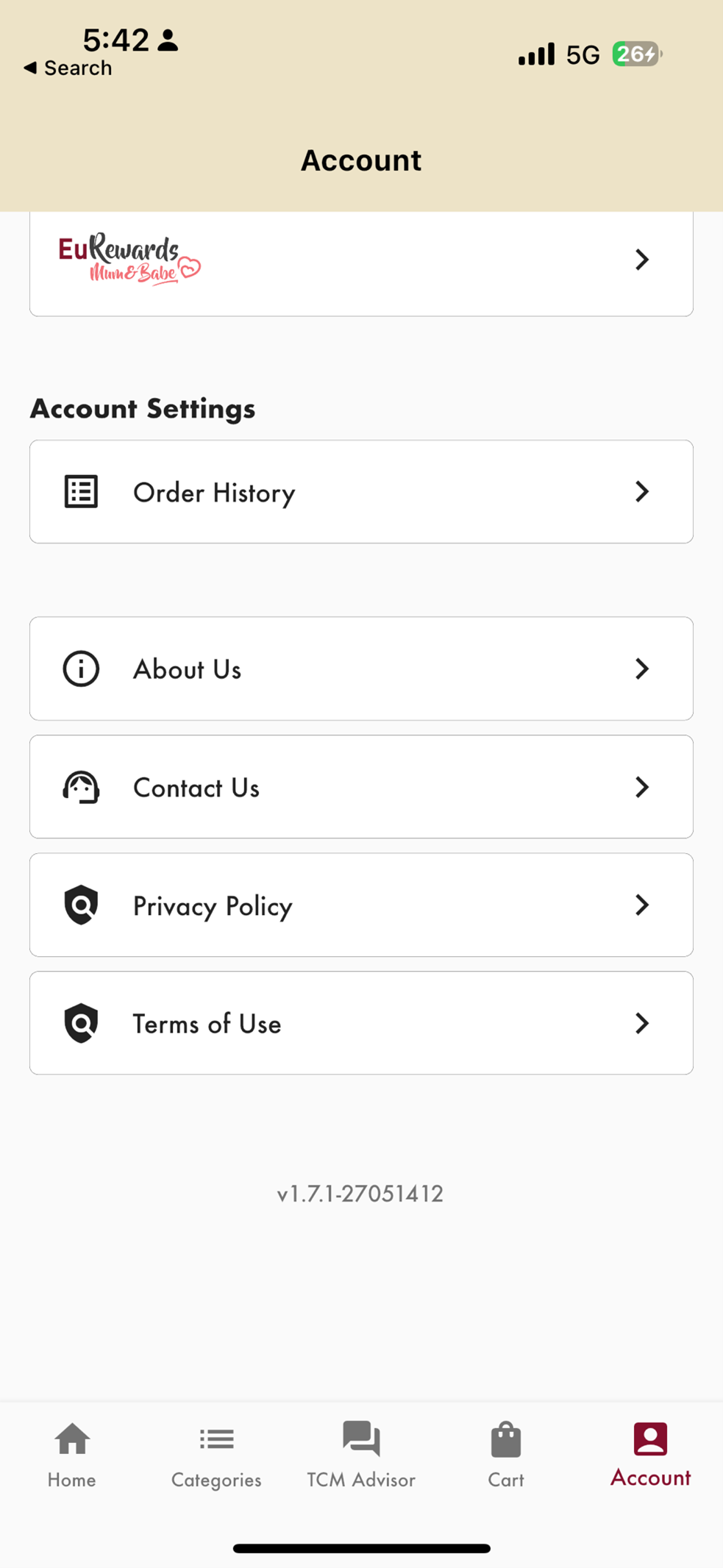Tap the app version number text
The image size is (723, 1568).
coord(360,1193)
